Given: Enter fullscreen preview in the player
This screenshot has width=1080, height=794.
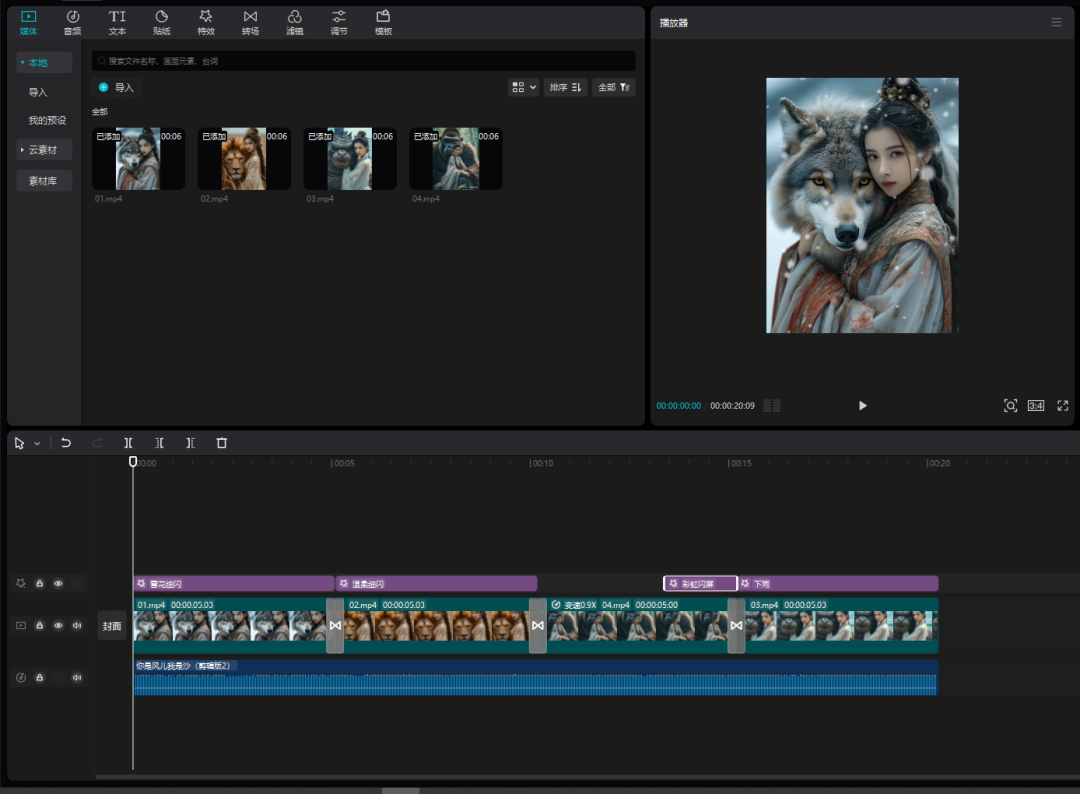Looking at the screenshot, I should click(1062, 405).
